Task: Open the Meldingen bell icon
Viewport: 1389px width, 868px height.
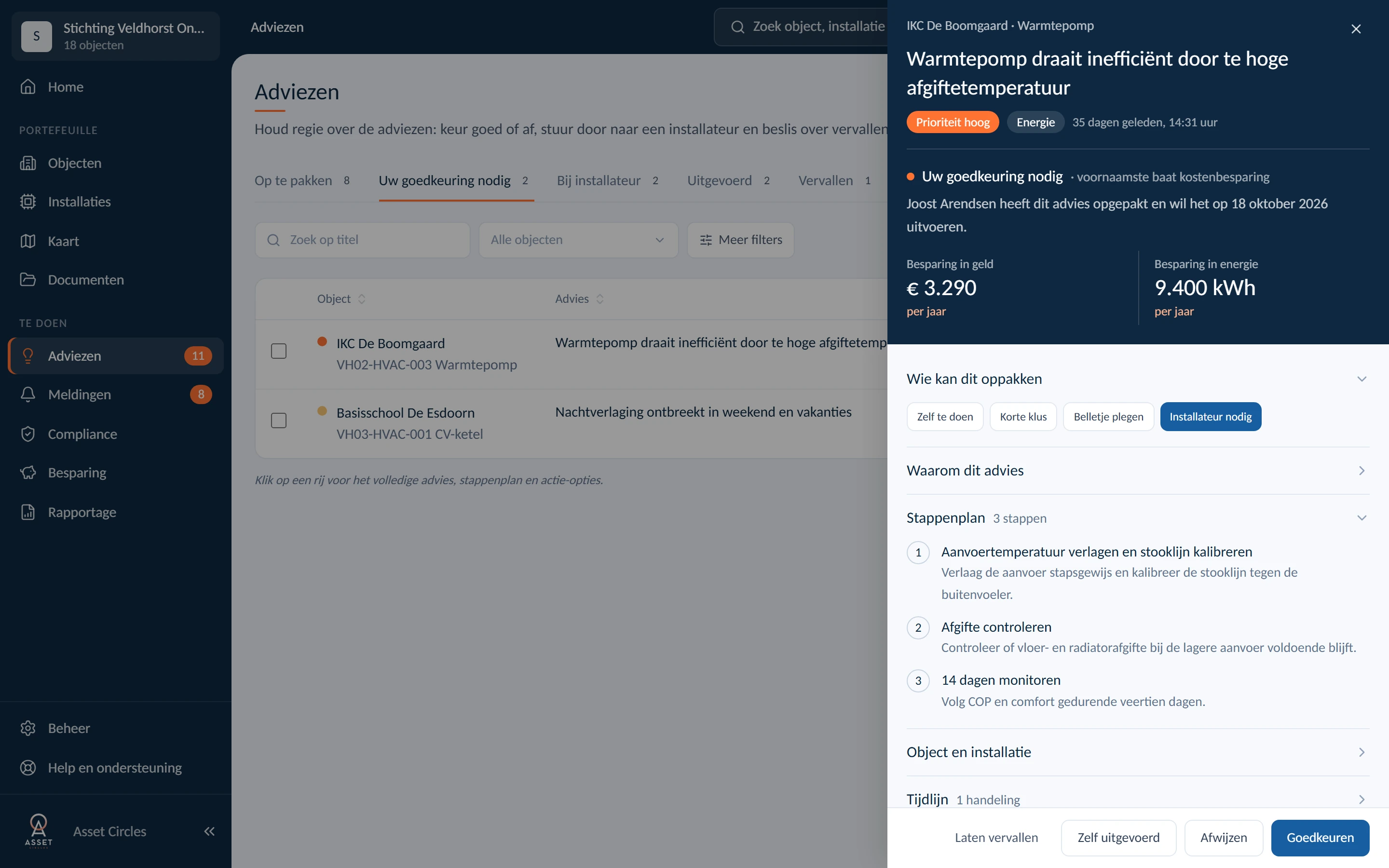Action: (x=27, y=394)
